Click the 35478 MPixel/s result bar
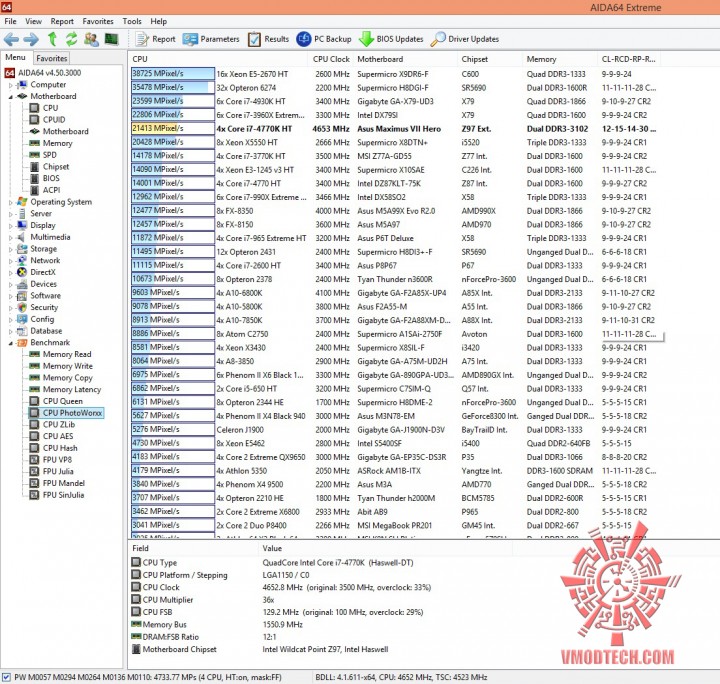Screen dimensions: 720x684 click(173, 87)
